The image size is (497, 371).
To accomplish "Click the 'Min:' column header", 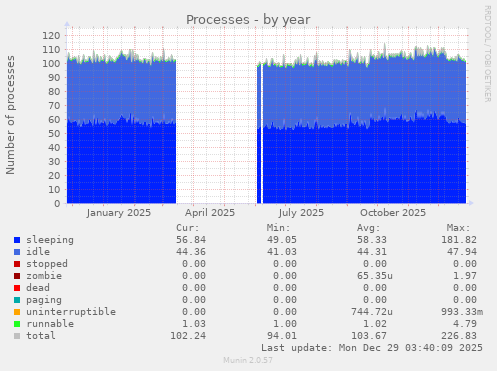I will tap(278, 228).
